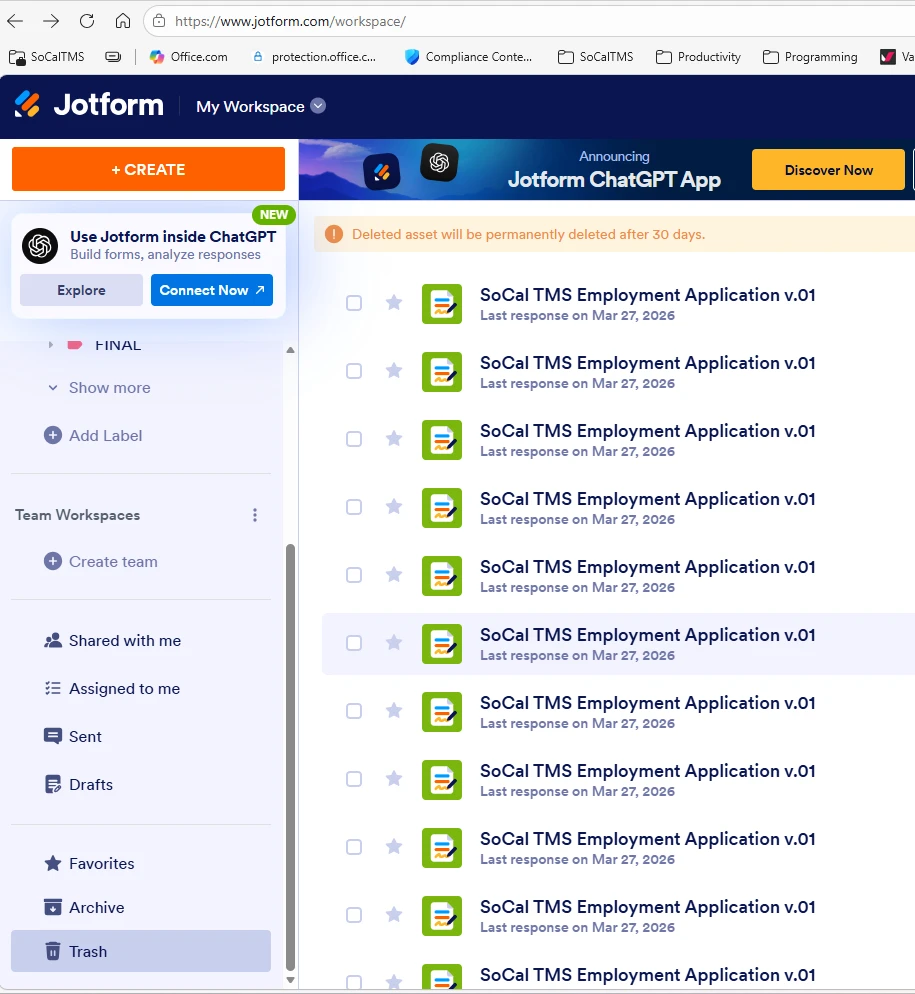Tick the checkbox of the third listed form

coord(354,439)
